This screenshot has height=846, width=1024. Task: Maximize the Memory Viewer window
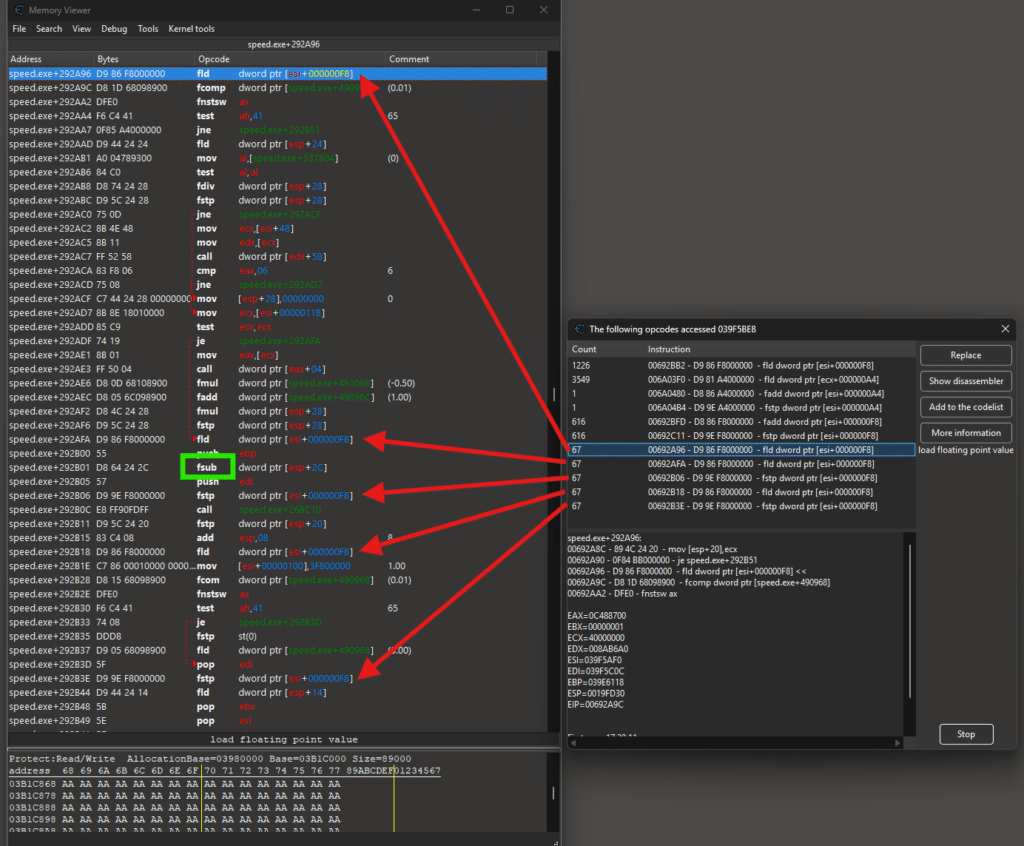[509, 10]
